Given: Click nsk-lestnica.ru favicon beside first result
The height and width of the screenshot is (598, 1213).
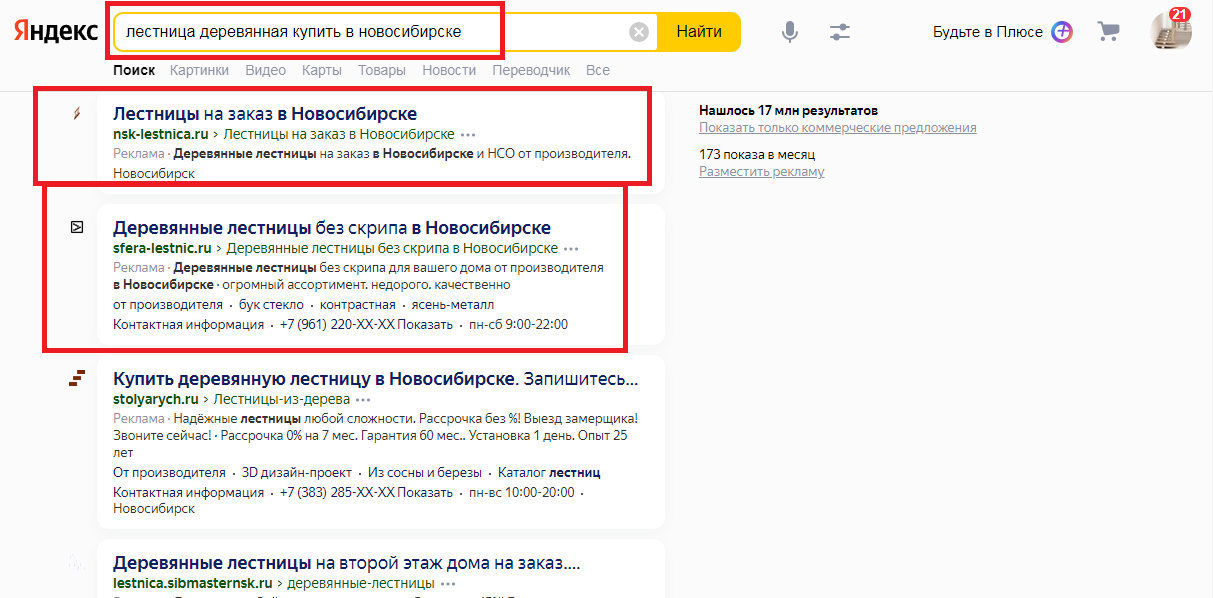Looking at the screenshot, I should point(77,113).
